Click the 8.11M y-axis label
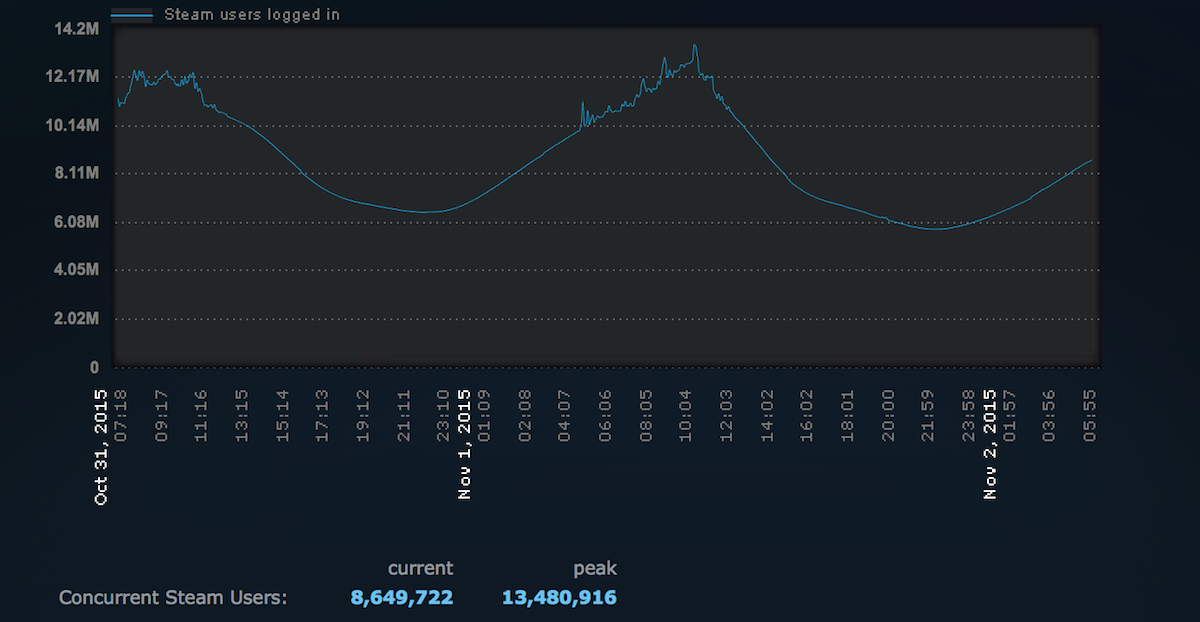The width and height of the screenshot is (1200, 622). [76, 173]
